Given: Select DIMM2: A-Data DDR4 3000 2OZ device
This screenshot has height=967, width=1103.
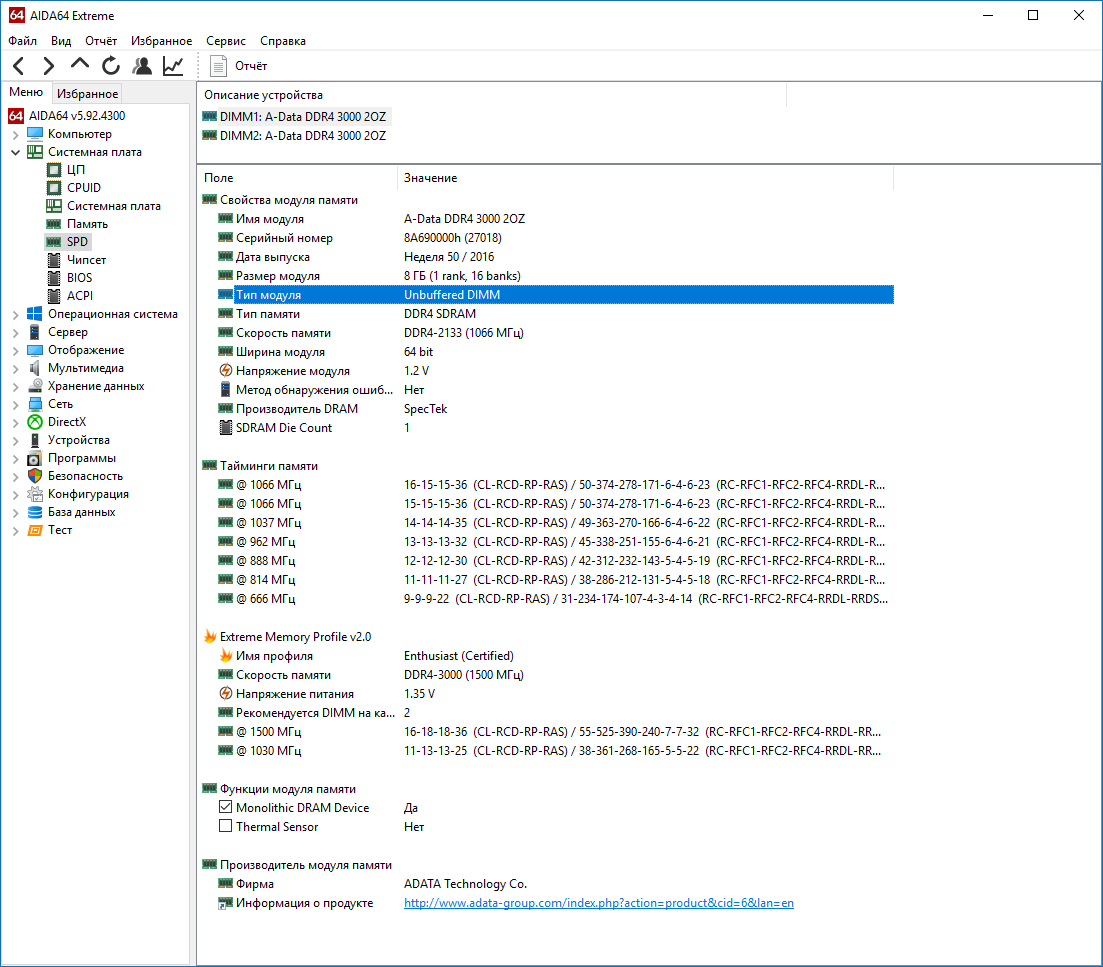Looking at the screenshot, I should tap(302, 136).
